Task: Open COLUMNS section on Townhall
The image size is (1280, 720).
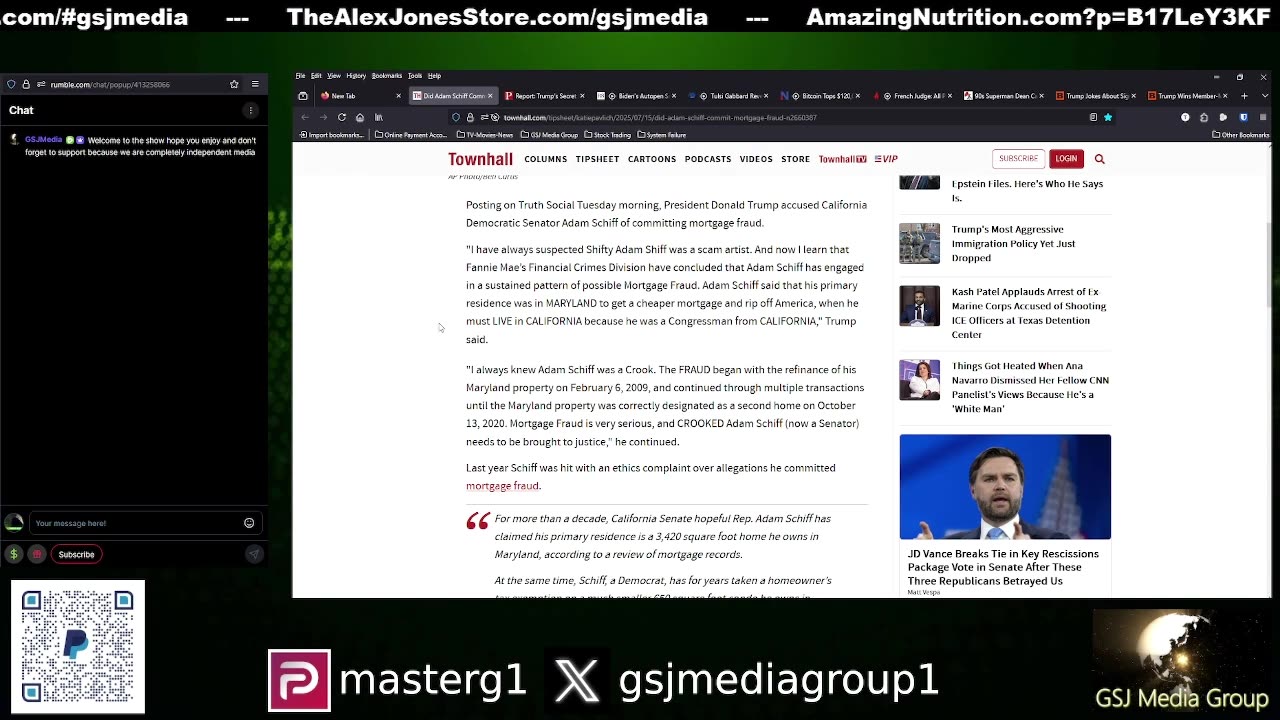Action: 545,159
